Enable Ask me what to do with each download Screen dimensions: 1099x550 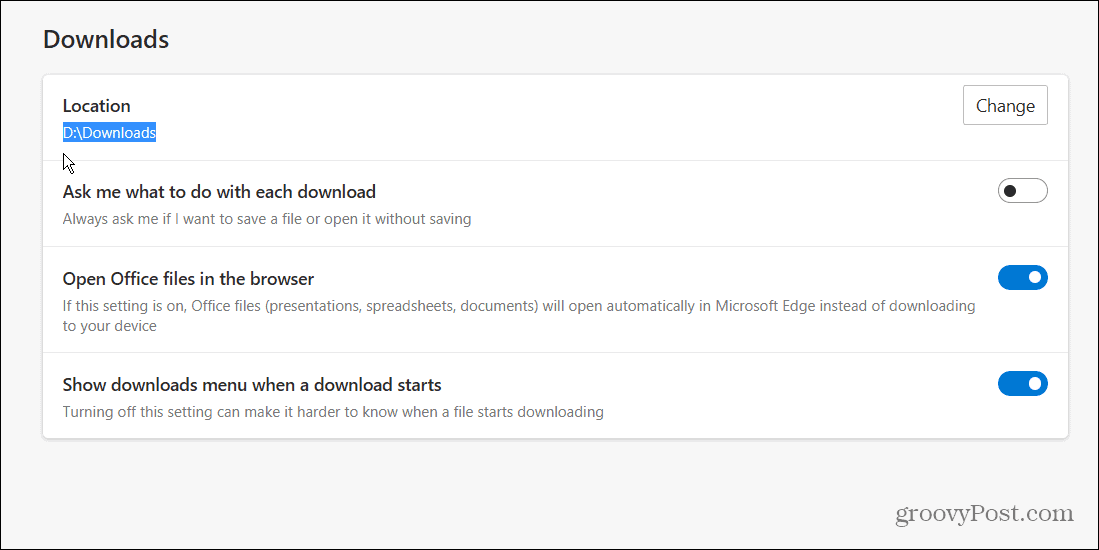(1022, 191)
